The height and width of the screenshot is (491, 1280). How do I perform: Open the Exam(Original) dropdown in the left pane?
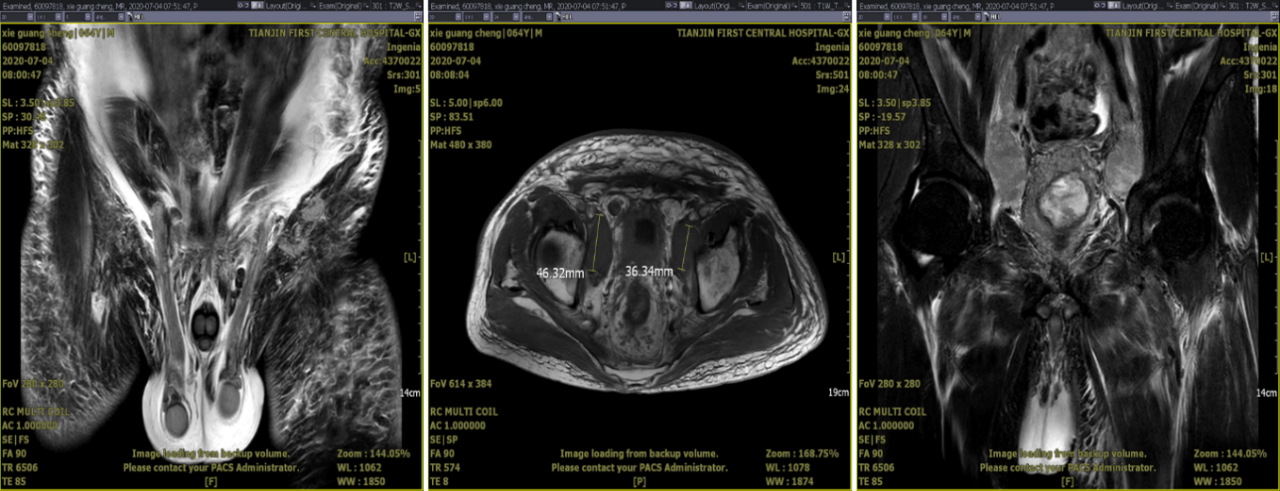point(344,5)
